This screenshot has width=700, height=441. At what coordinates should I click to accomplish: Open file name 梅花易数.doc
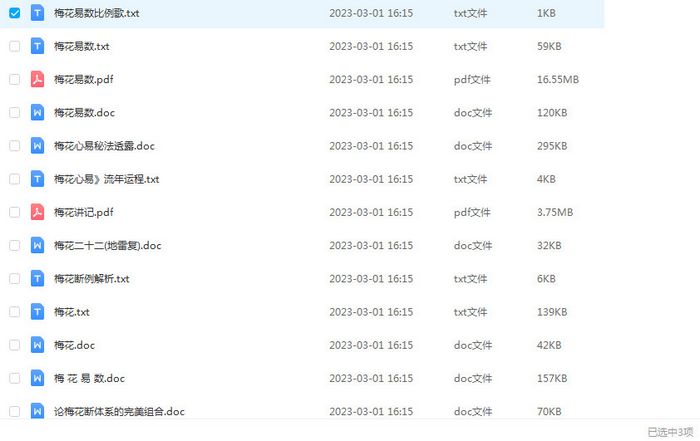point(84,112)
